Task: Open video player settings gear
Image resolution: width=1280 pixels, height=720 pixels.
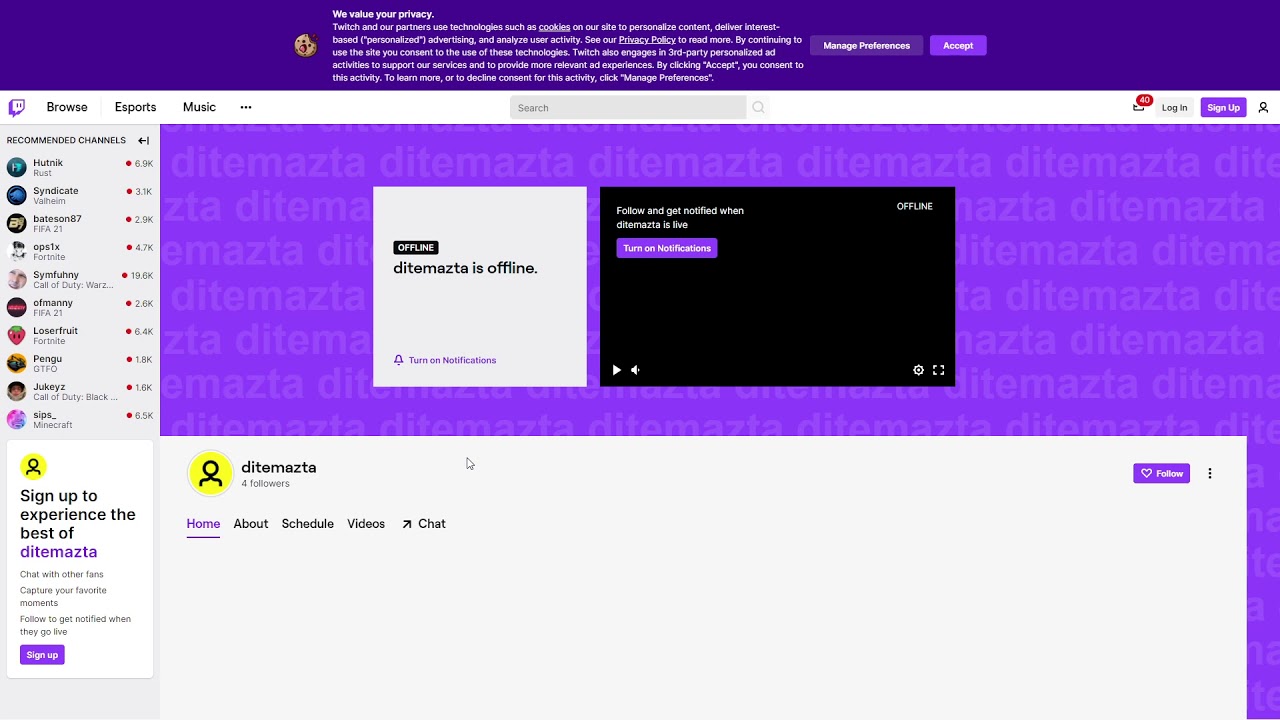Action: point(918,370)
